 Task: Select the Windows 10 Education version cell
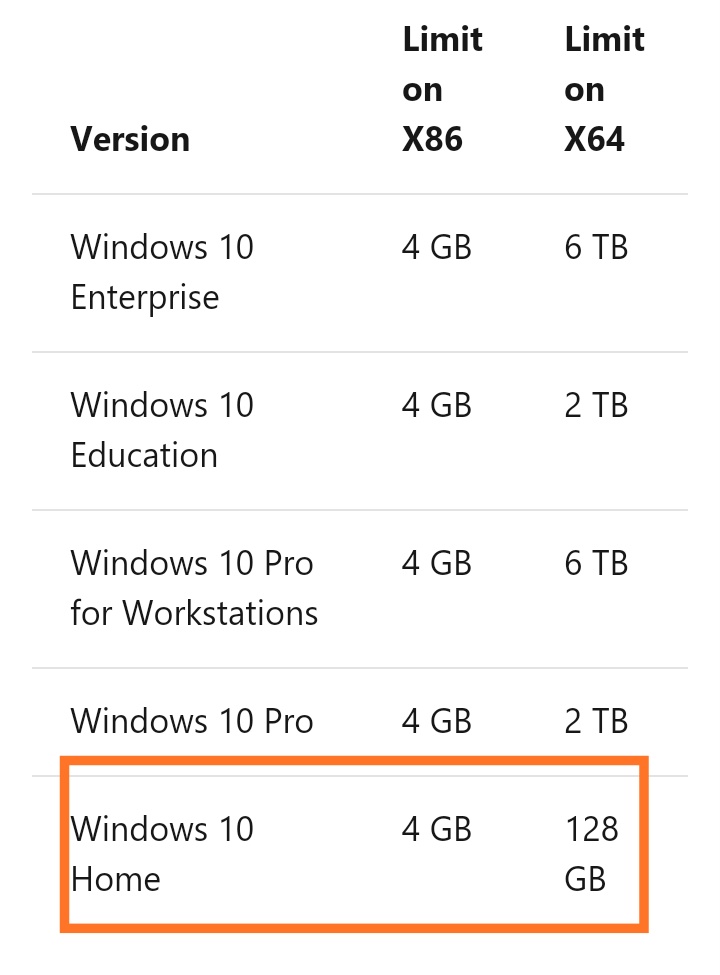click(x=162, y=430)
